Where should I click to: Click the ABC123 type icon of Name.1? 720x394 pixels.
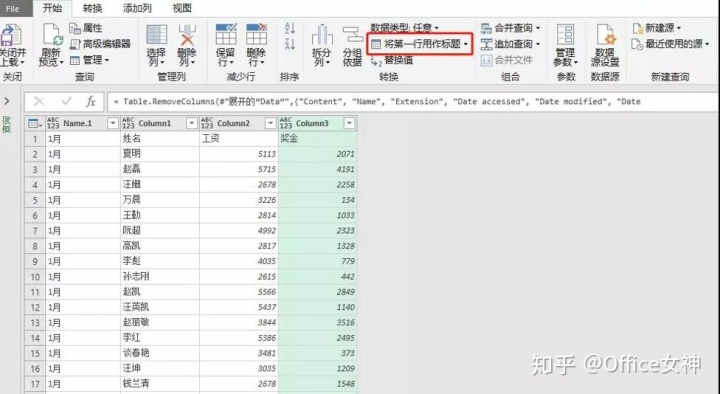(53, 123)
